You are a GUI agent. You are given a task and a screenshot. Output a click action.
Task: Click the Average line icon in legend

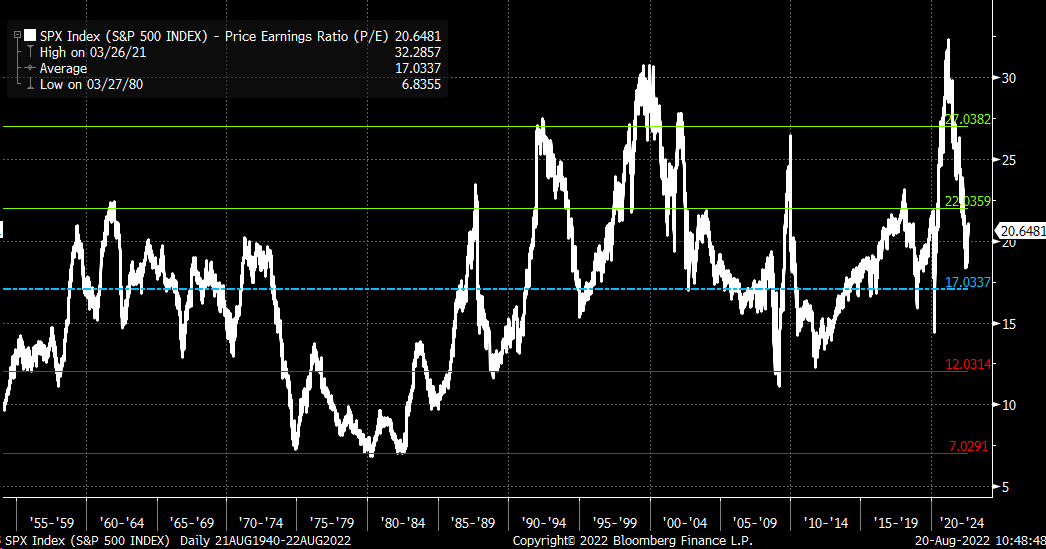pyautogui.click(x=29, y=68)
